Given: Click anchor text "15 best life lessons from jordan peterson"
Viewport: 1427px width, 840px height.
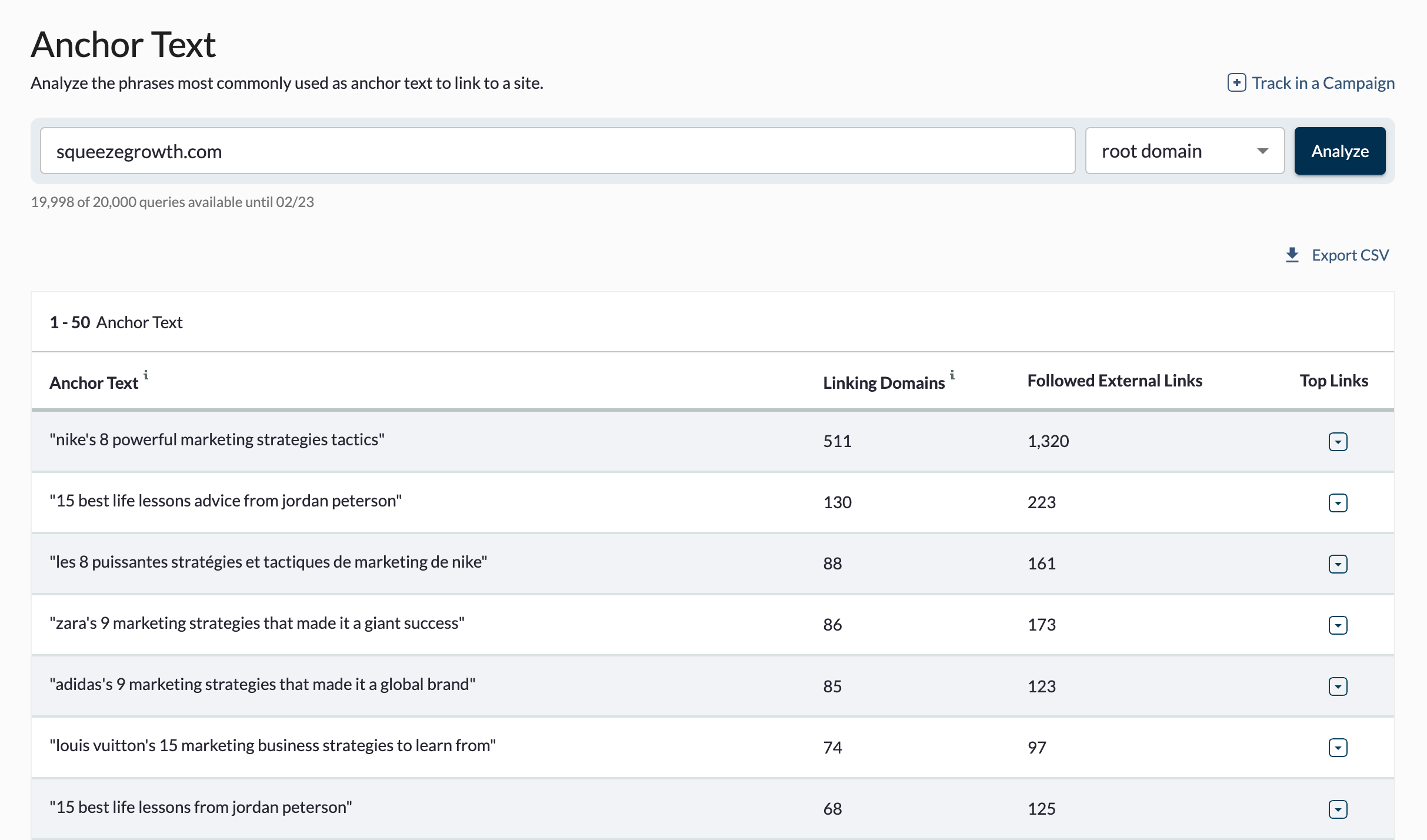Looking at the screenshot, I should (x=201, y=807).
